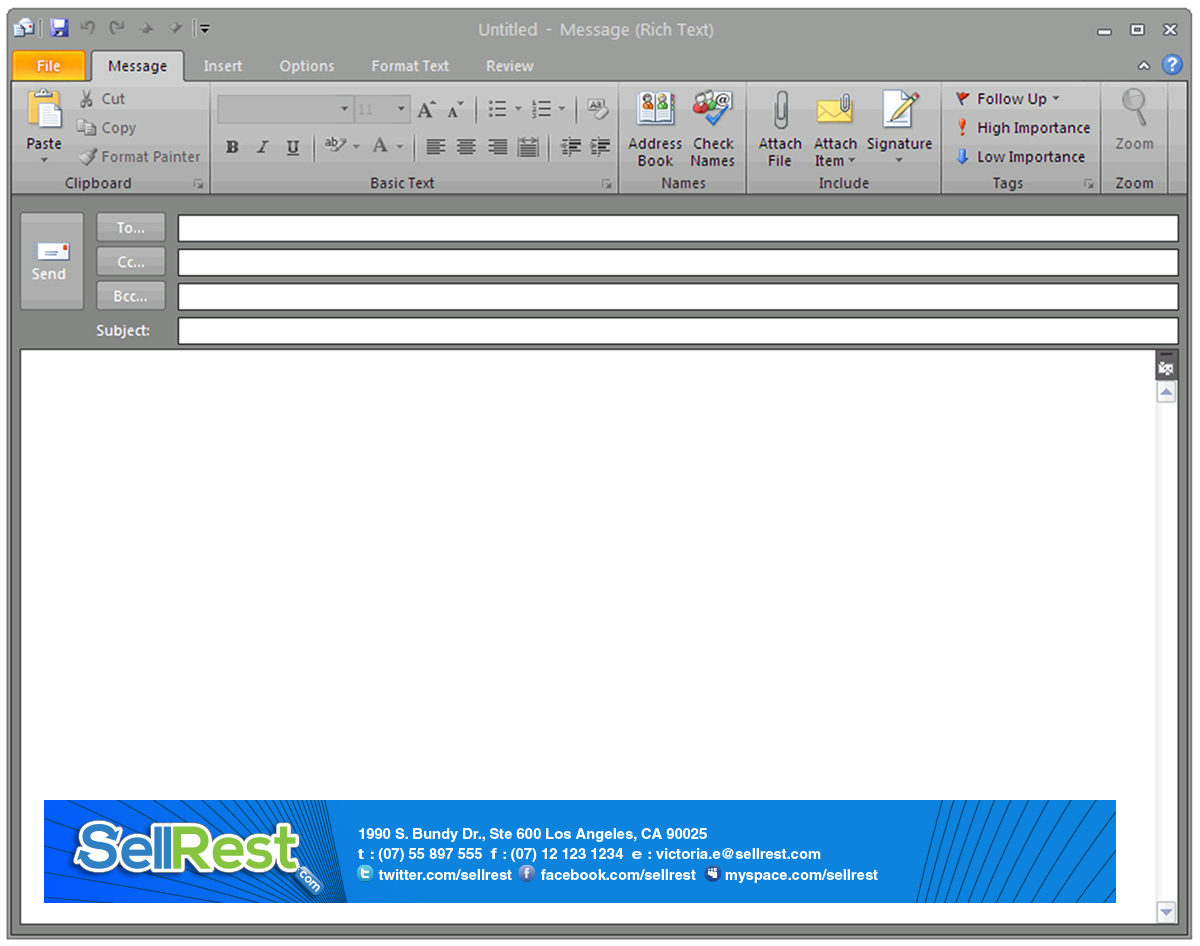Toggle Center alignment

click(x=466, y=147)
